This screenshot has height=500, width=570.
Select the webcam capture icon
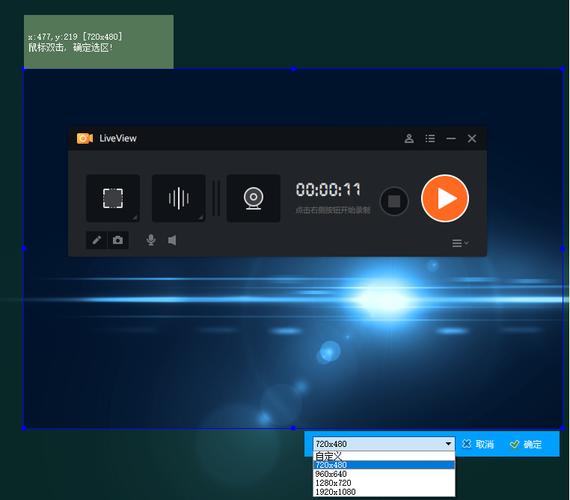pos(253,198)
